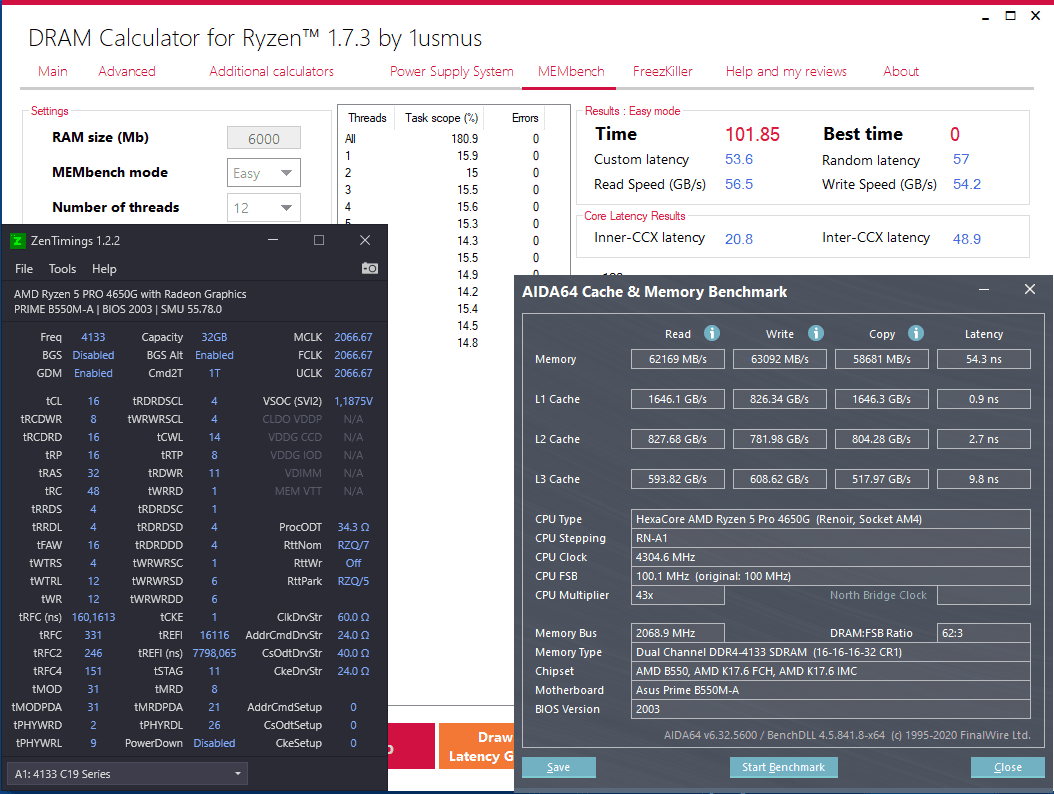Click the RAM size (Mb) input field
The image size is (1054, 794).
pos(264,138)
